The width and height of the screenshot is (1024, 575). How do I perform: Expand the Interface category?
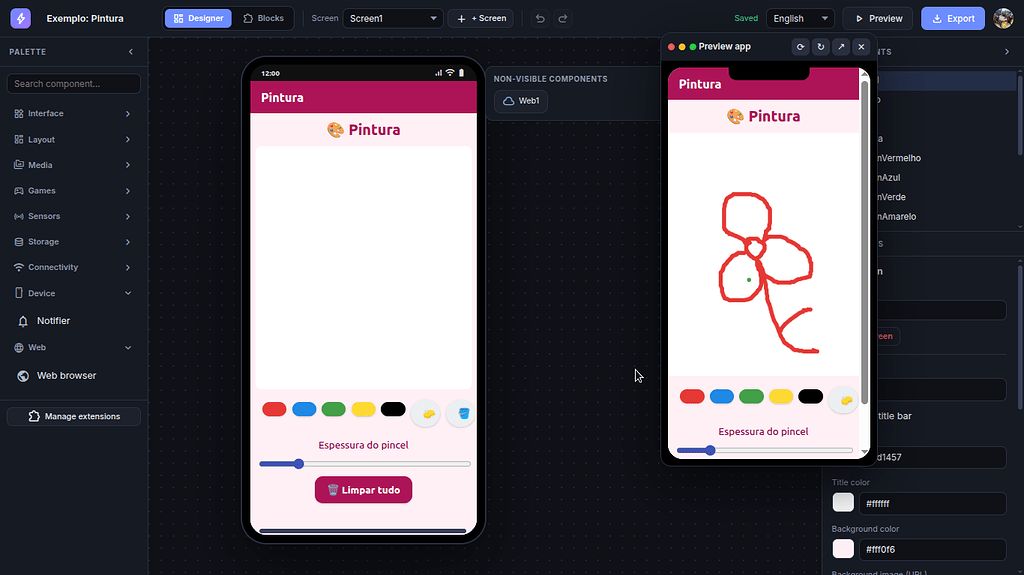click(73, 114)
